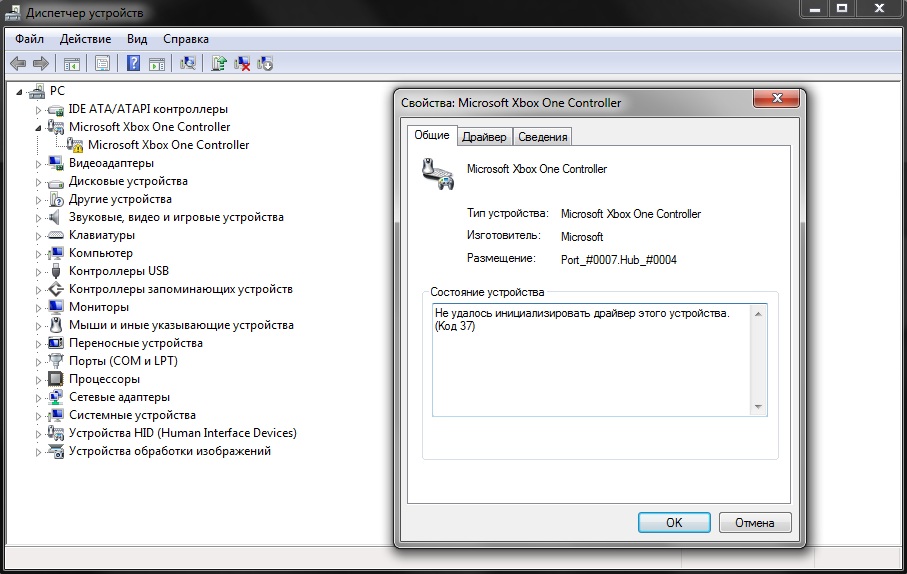Open the Справка menu

[186, 39]
